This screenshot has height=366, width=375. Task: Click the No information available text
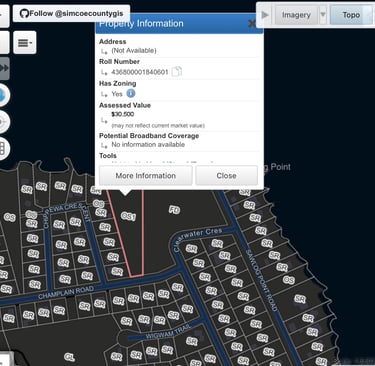(148, 144)
